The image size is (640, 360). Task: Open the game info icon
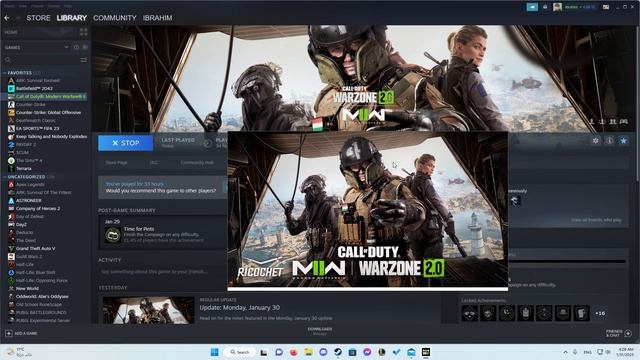coord(609,140)
